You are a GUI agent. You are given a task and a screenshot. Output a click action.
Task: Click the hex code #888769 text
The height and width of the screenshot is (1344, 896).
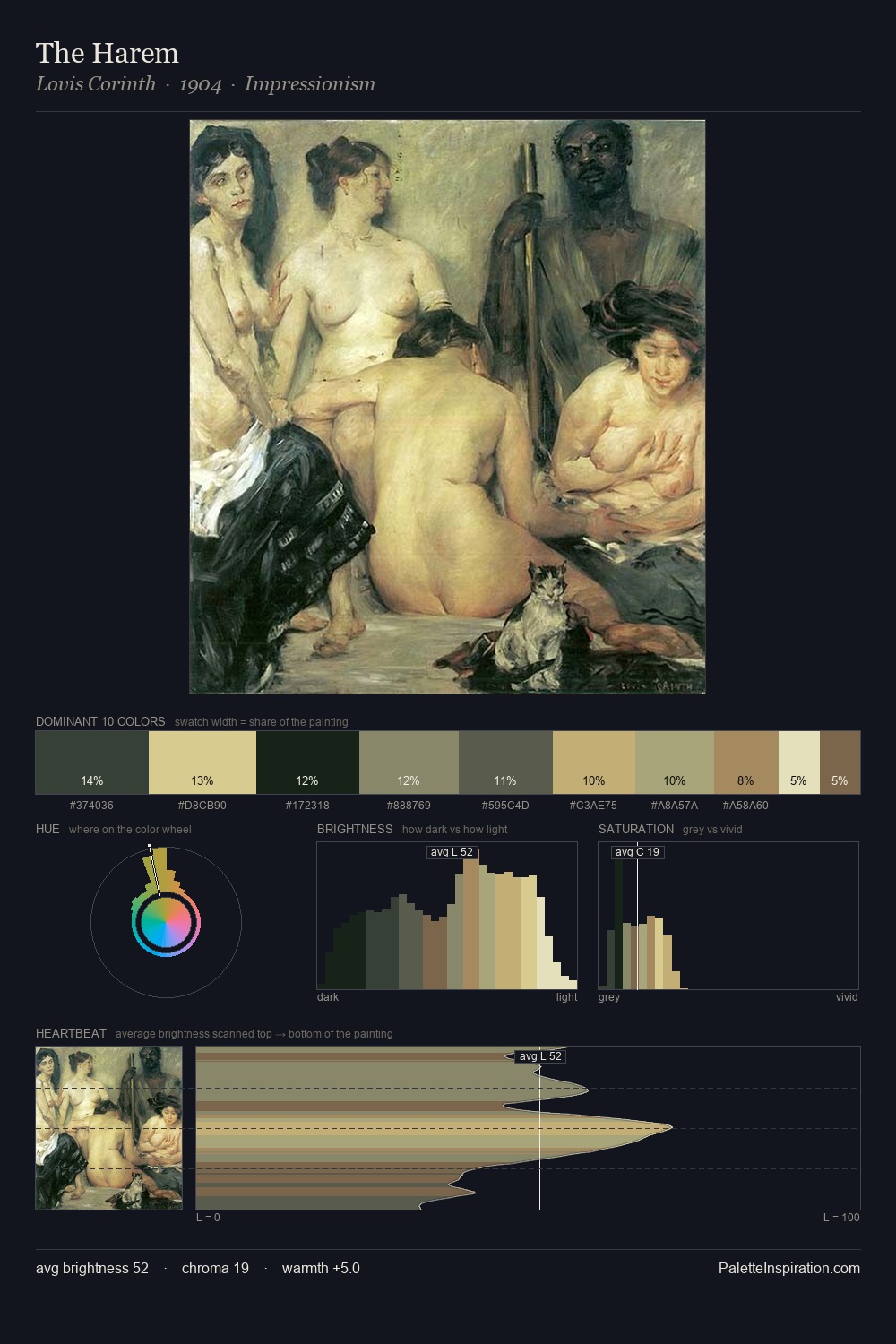409,805
